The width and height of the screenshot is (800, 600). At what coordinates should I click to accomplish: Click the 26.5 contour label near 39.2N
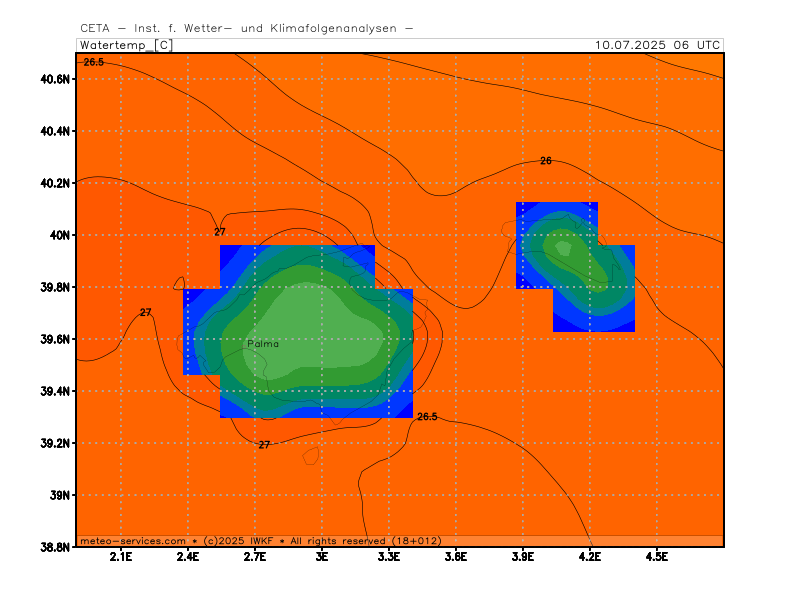coord(427,417)
